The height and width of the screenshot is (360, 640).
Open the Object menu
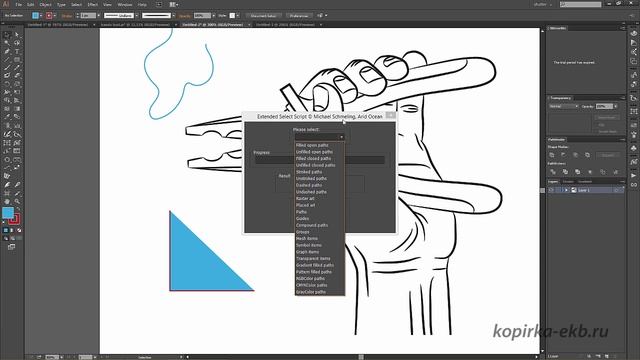tap(45, 4)
